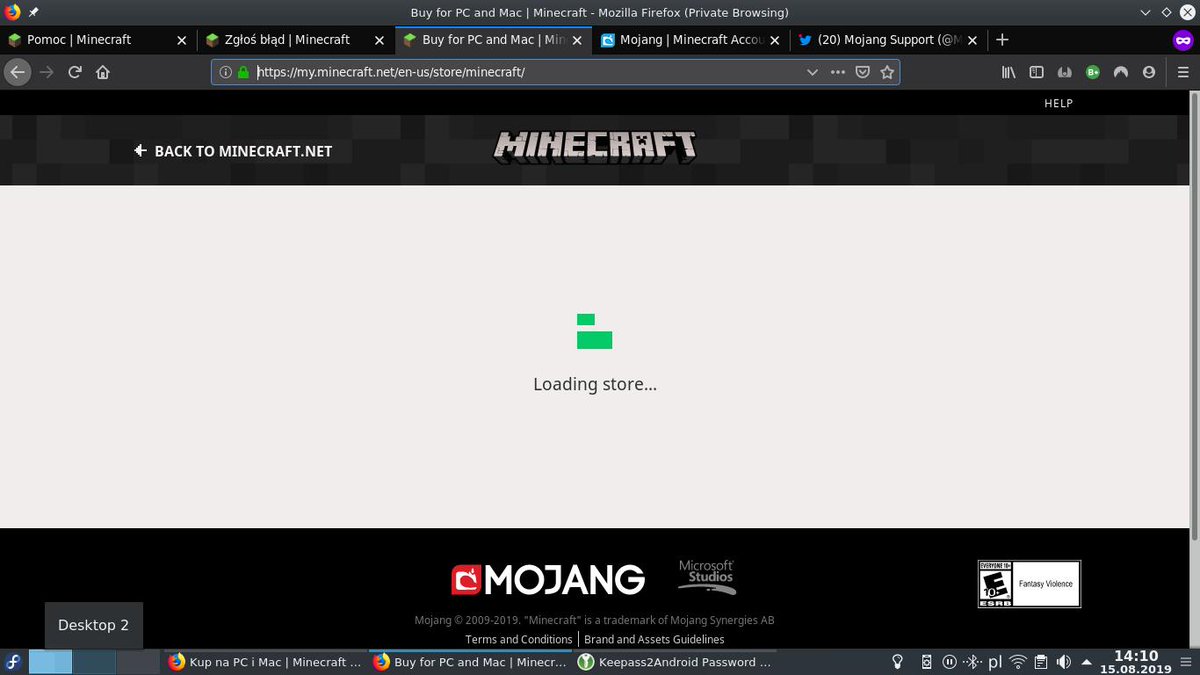
Task: Open the clipboard tray icon
Action: click(1041, 662)
